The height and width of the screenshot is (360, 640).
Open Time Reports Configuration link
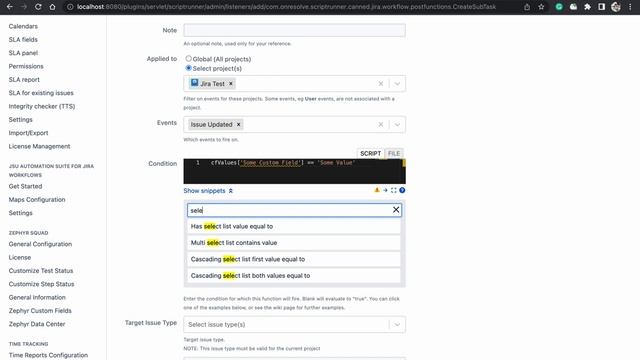pyautogui.click(x=48, y=355)
